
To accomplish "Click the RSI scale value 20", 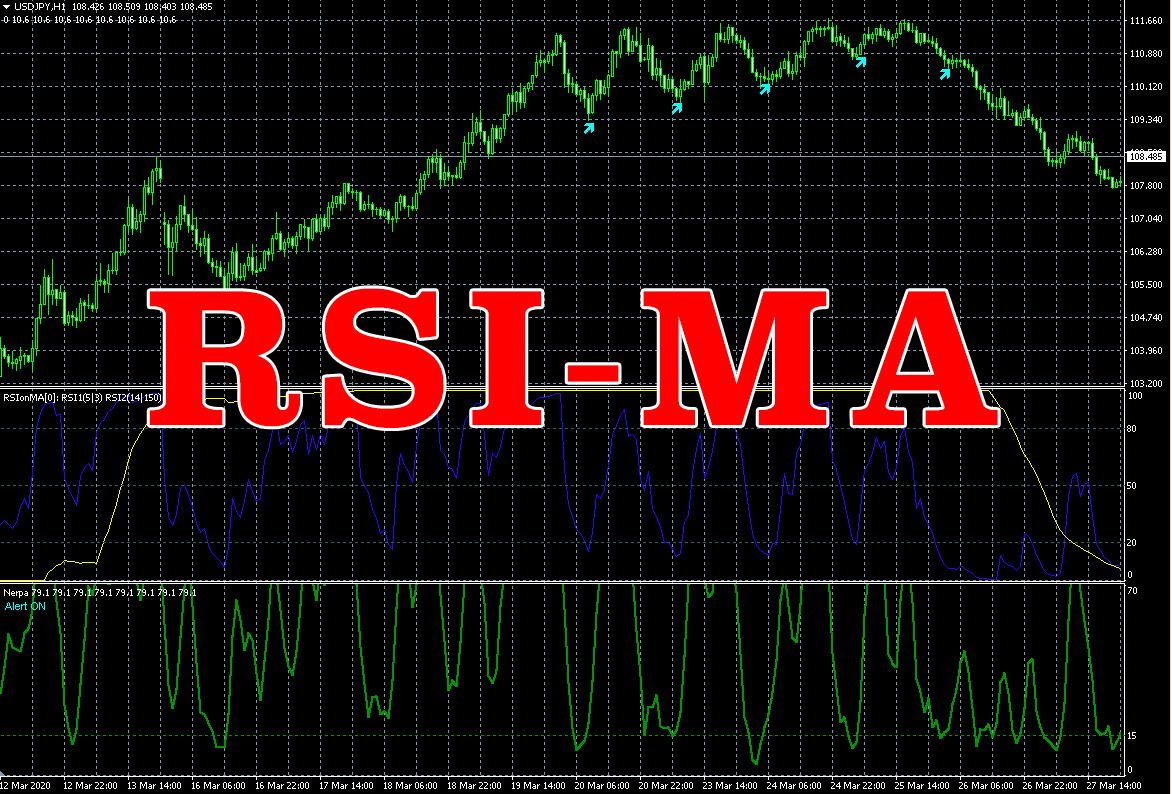I will [1132, 542].
